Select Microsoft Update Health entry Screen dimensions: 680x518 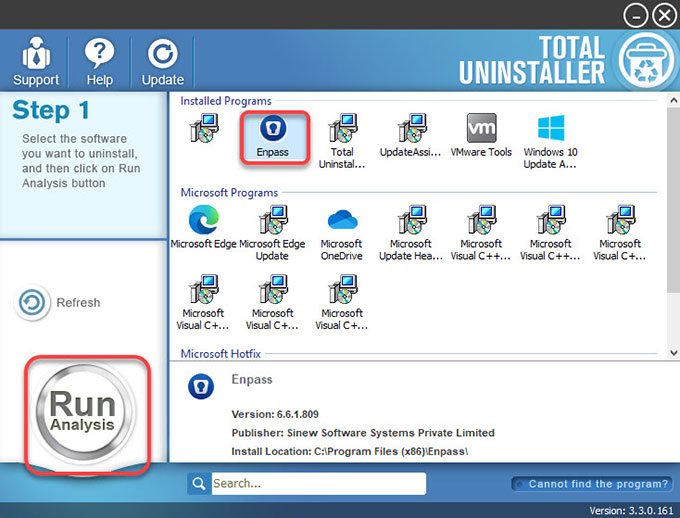[x=411, y=233]
